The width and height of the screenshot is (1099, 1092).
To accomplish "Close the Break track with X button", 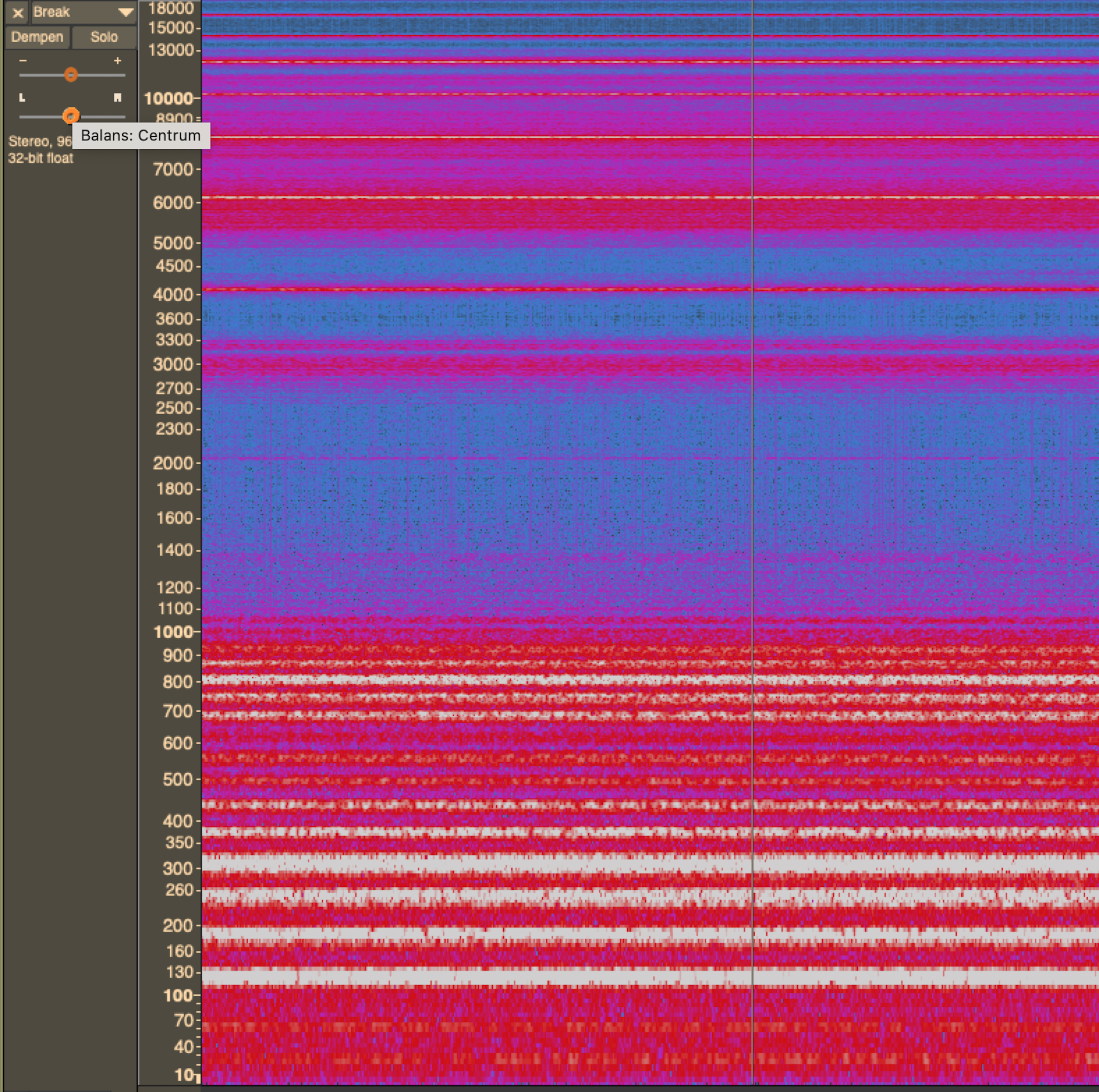I will pyautogui.click(x=18, y=12).
